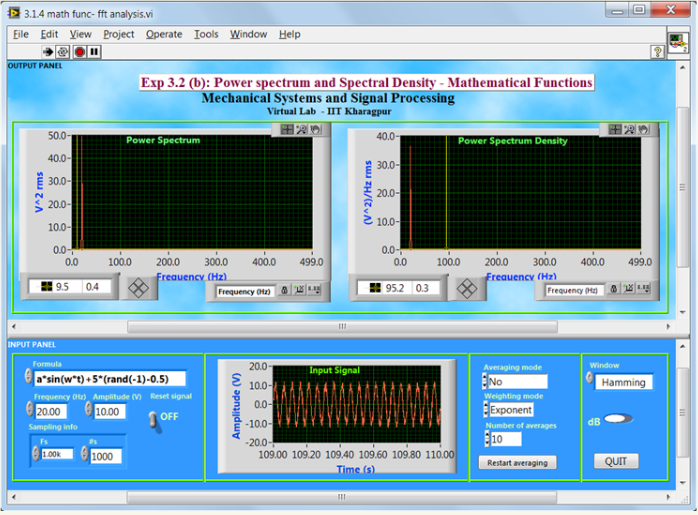Screen dimensions: 698x515
Task: Open the Window menu
Action: [x=248, y=34]
